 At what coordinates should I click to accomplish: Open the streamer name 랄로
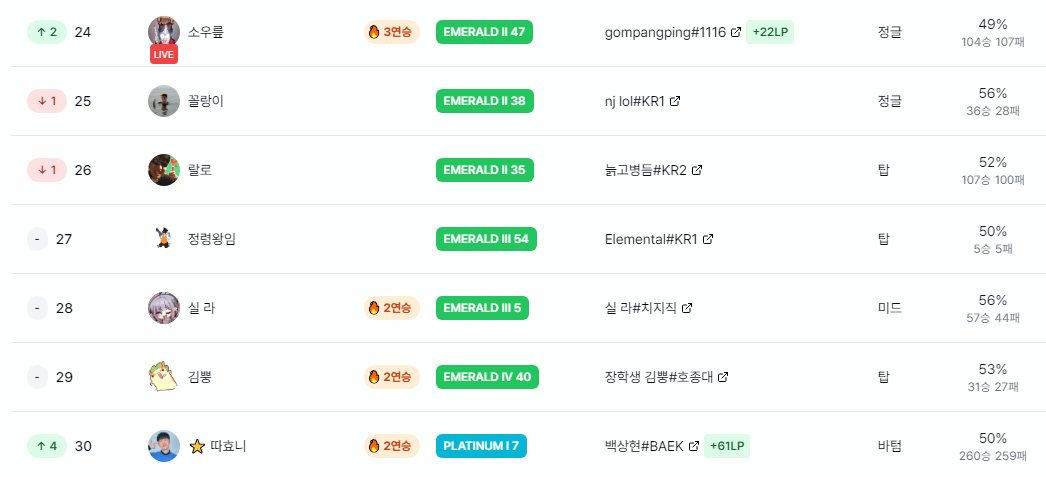point(200,170)
